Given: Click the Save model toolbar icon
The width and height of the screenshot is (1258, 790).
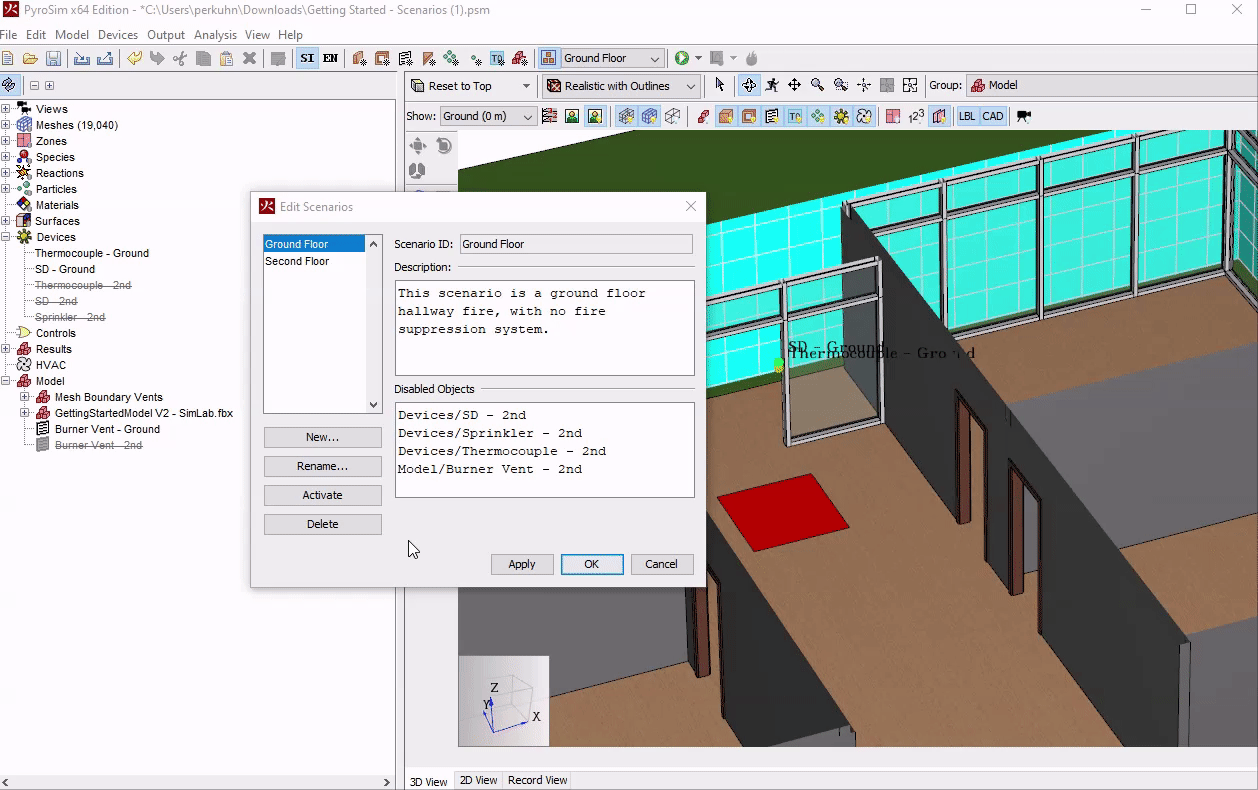Looking at the screenshot, I should coord(54,59).
